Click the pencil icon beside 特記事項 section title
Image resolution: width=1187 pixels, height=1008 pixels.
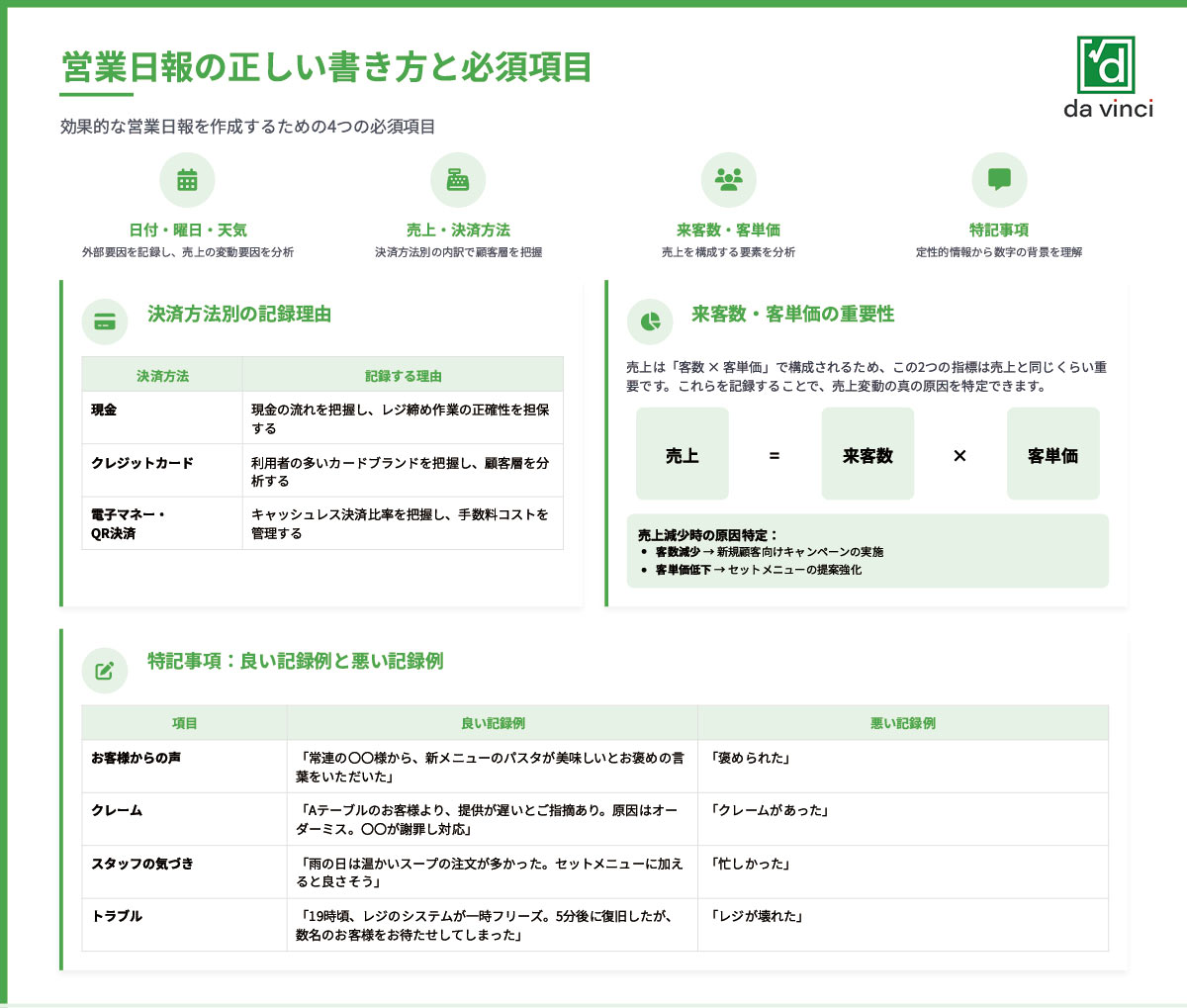pyautogui.click(x=104, y=670)
